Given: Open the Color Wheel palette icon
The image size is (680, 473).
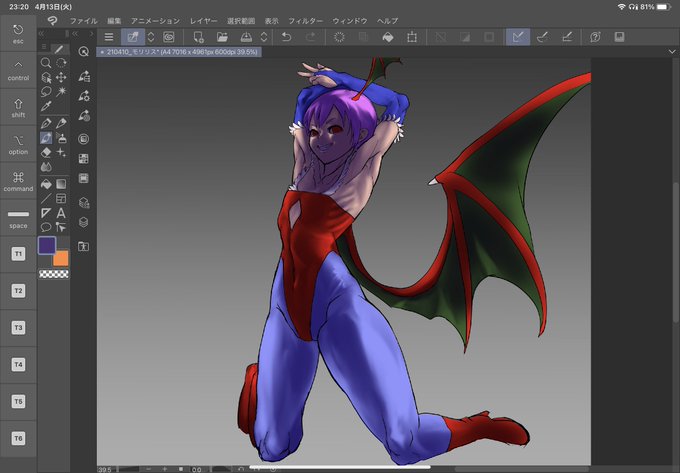Looking at the screenshot, I should (x=84, y=139).
